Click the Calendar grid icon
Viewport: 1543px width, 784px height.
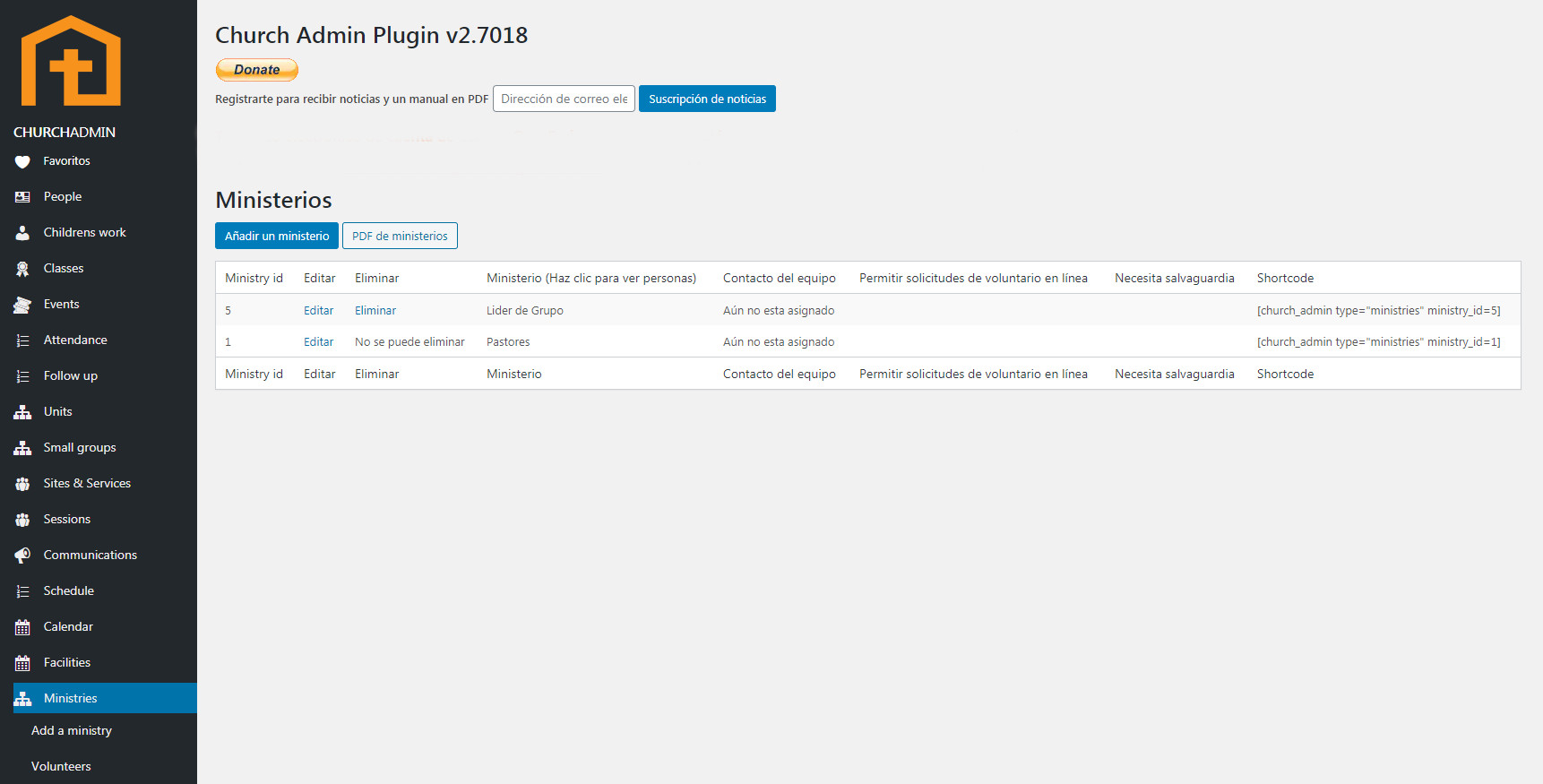22,627
